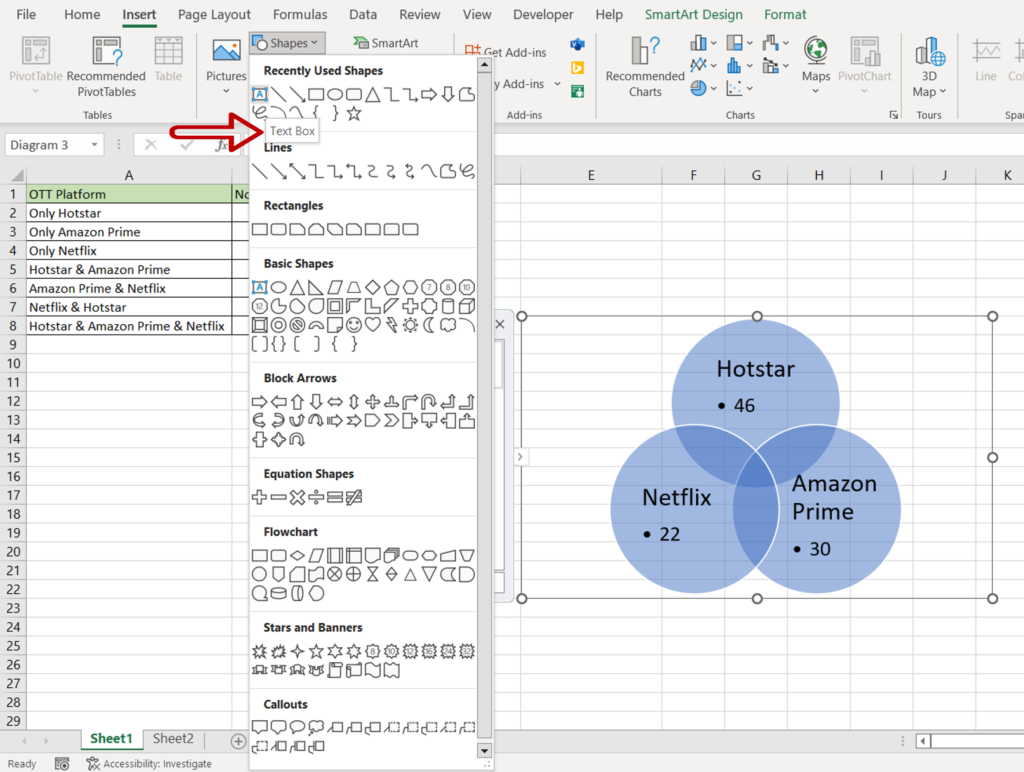Open the Formulas ribbon tab
Image resolution: width=1024 pixels, height=772 pixels.
click(299, 14)
